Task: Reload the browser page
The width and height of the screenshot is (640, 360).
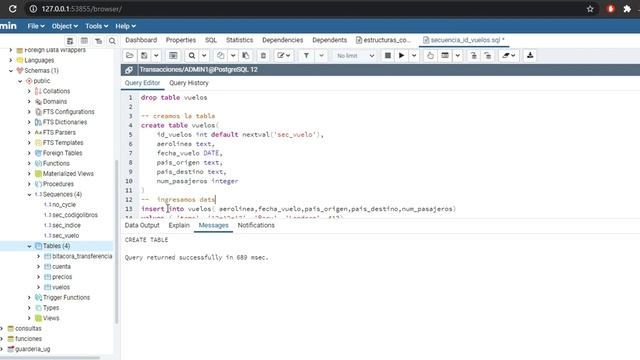Action: coord(13,9)
